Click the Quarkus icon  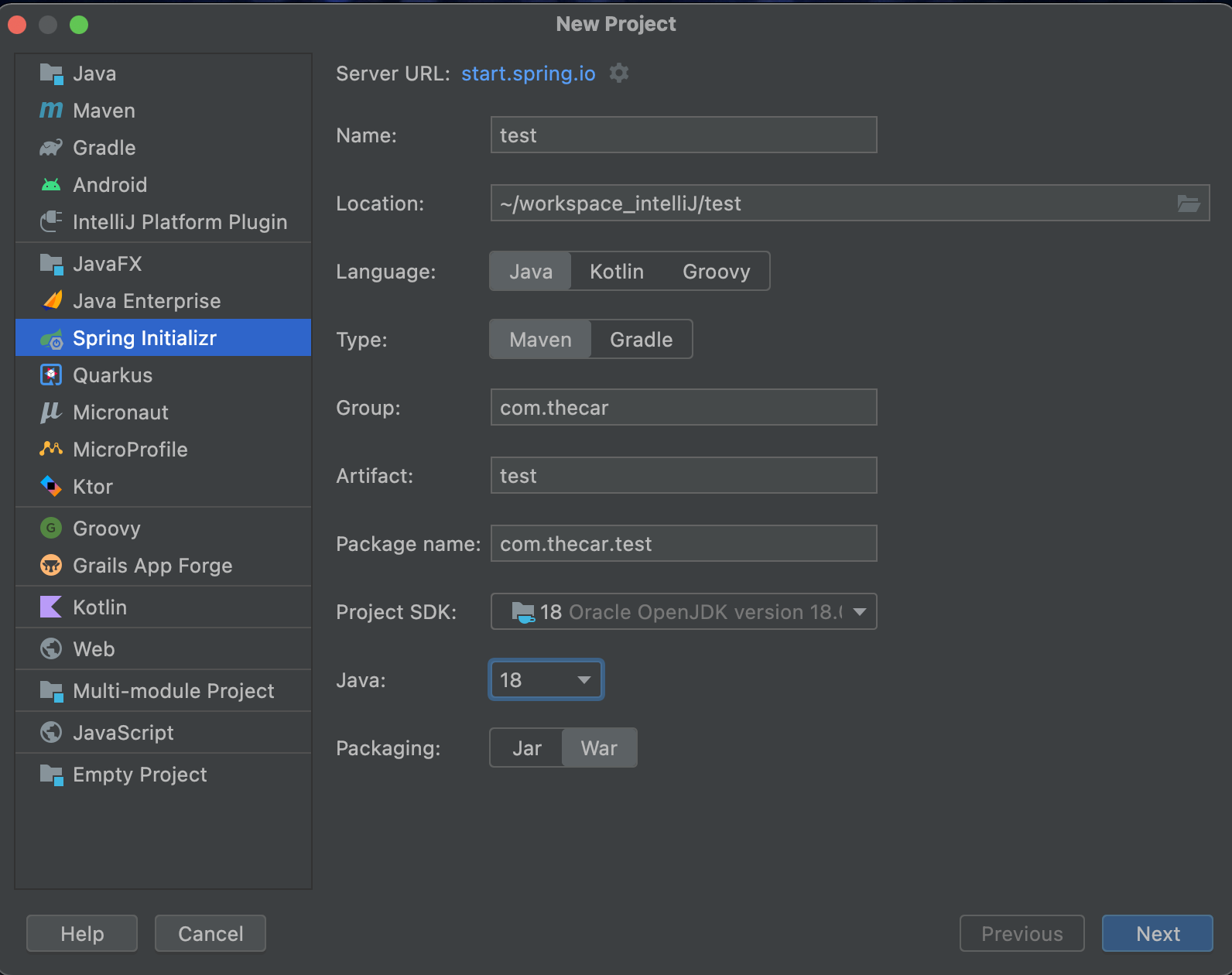[51, 375]
